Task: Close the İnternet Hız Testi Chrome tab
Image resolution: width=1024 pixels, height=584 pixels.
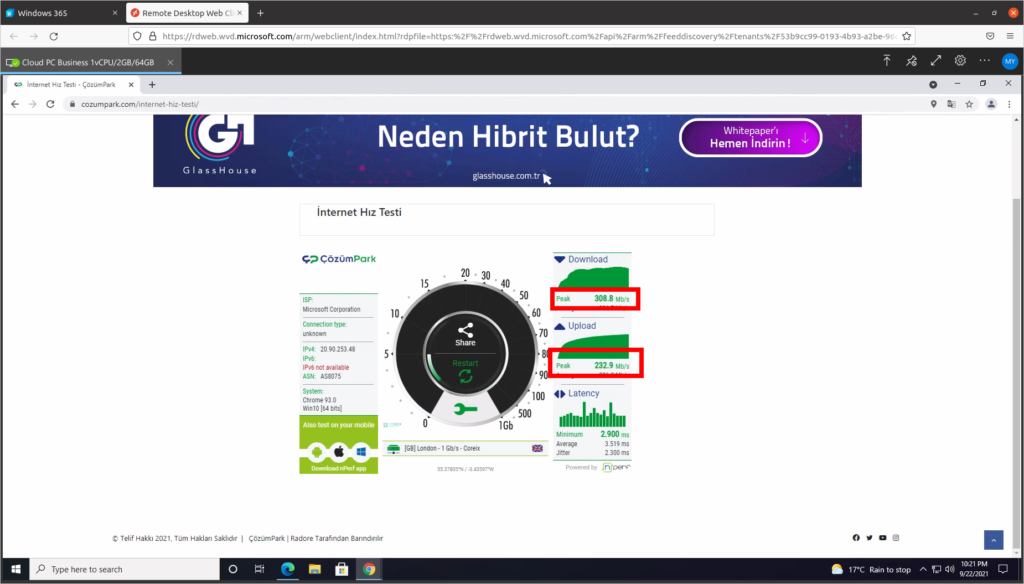Action: 131,84
